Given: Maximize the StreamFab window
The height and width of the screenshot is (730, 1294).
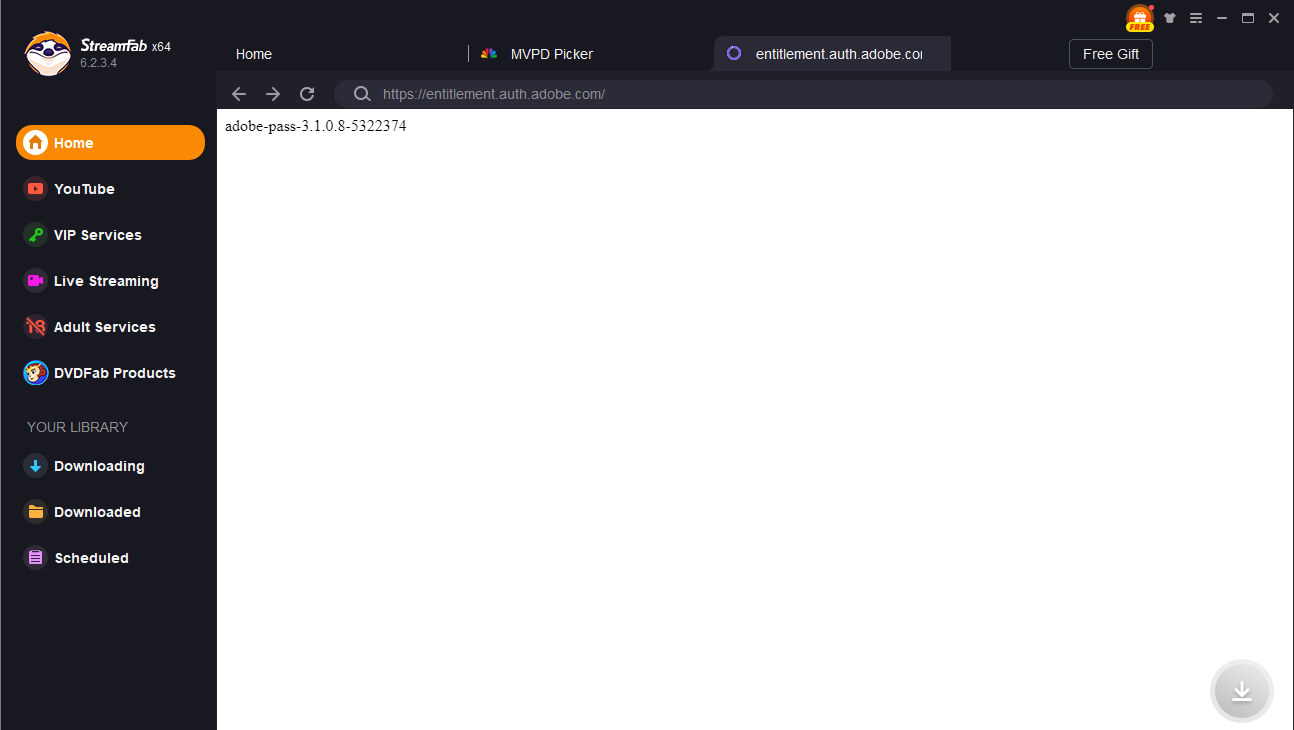Looking at the screenshot, I should [1247, 18].
